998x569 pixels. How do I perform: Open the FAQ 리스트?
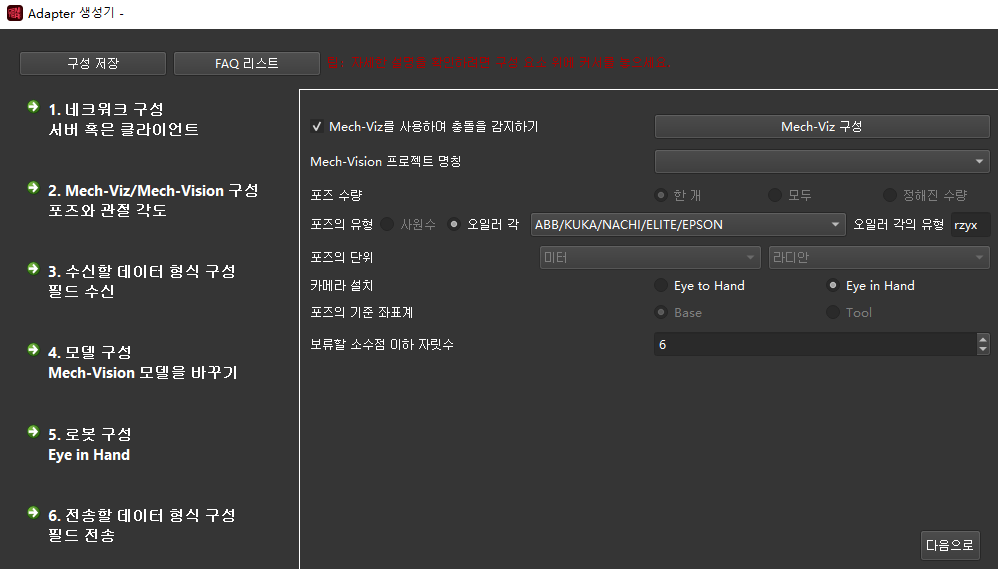point(246,64)
